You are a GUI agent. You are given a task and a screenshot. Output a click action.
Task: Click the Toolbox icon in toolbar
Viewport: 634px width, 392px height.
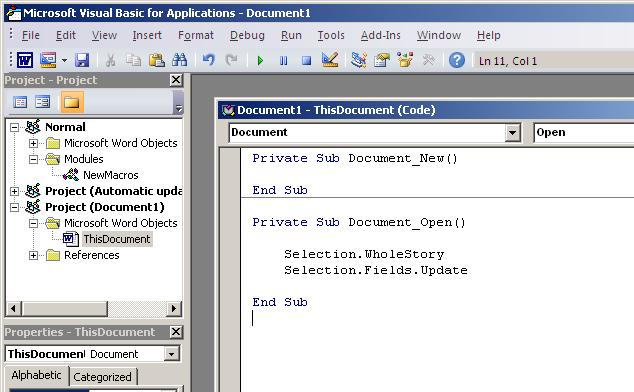(x=428, y=60)
